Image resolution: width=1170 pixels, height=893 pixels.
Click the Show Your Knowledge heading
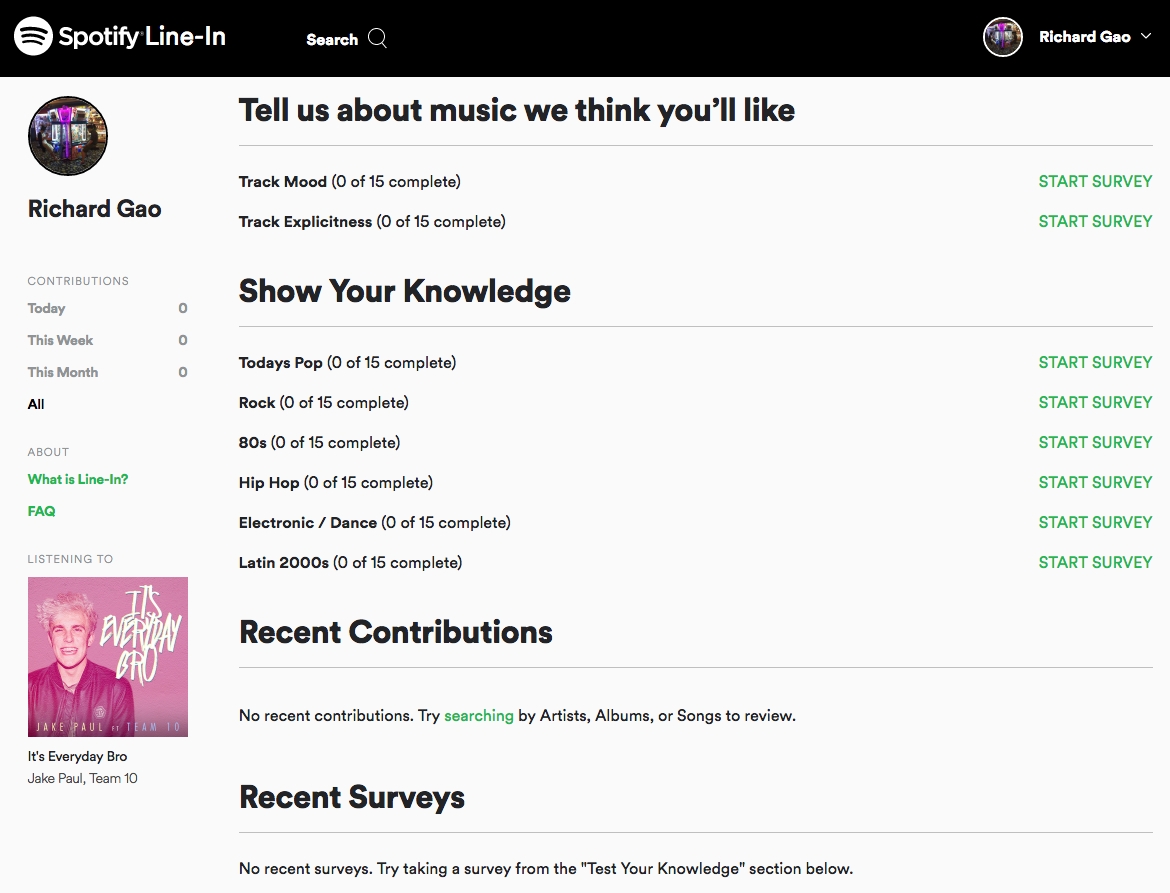pyautogui.click(x=404, y=292)
